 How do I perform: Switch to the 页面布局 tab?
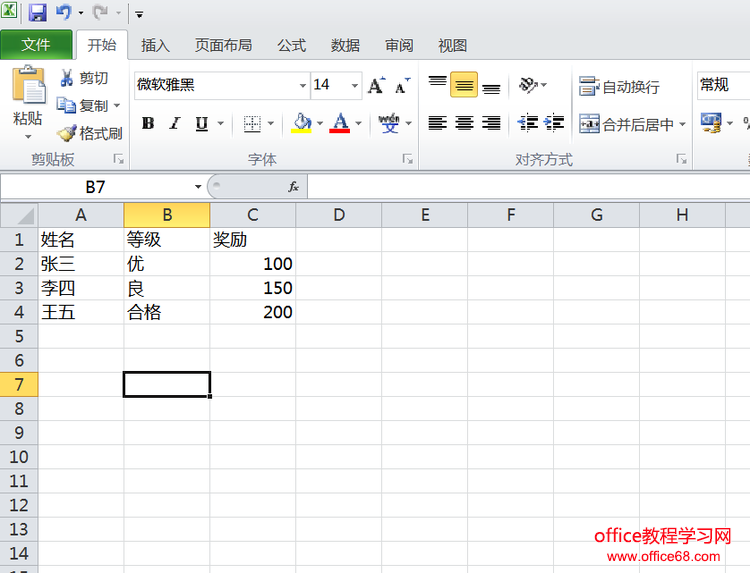pyautogui.click(x=223, y=45)
